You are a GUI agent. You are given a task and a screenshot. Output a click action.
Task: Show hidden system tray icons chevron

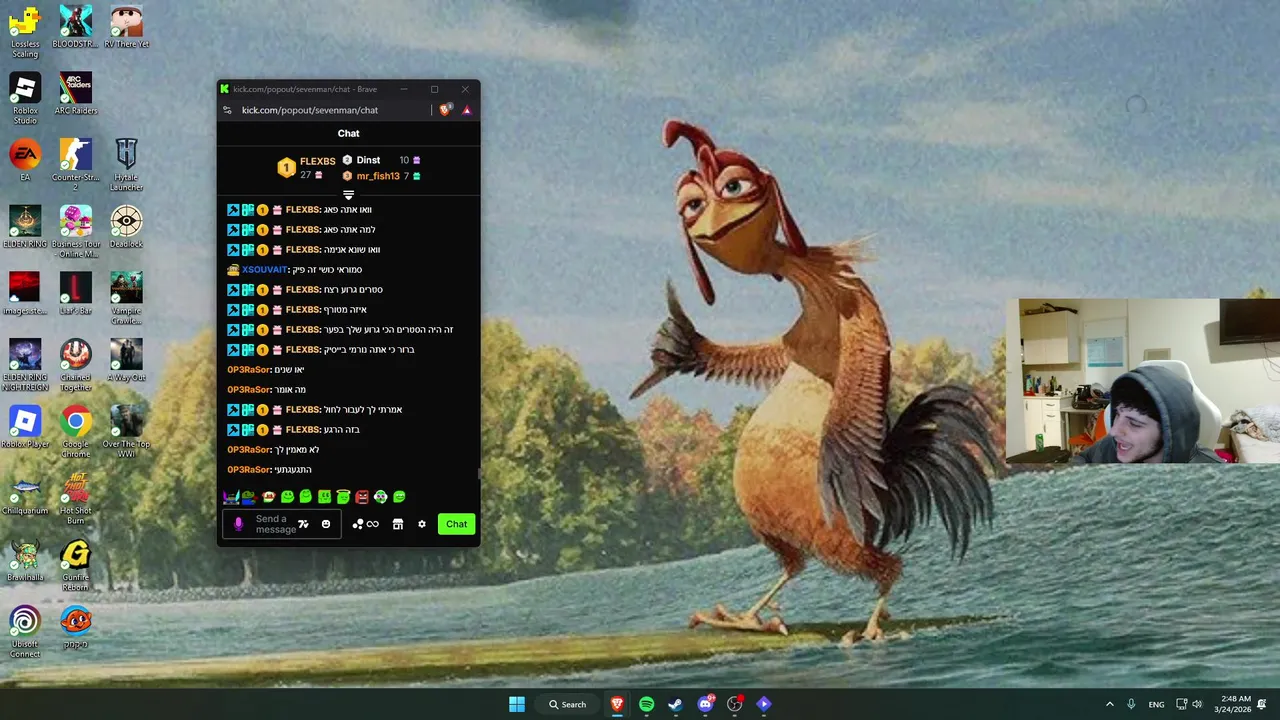(1109, 704)
